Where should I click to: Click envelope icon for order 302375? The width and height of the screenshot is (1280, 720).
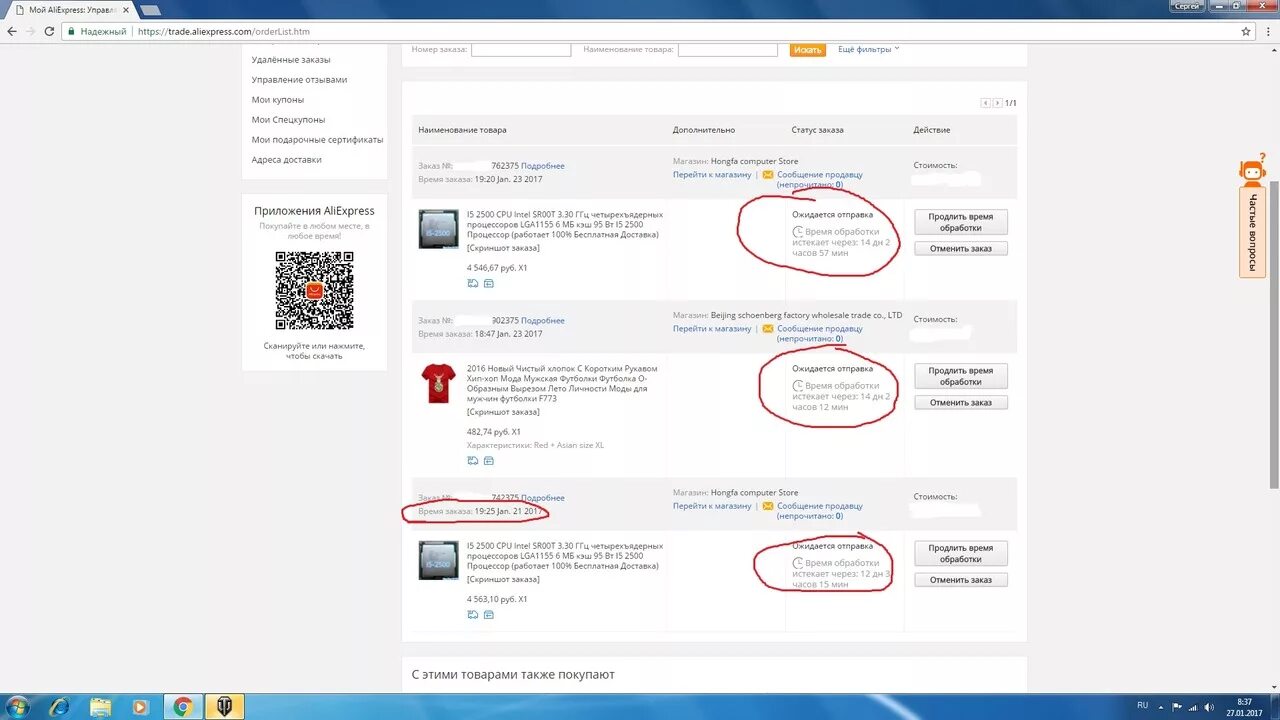768,328
